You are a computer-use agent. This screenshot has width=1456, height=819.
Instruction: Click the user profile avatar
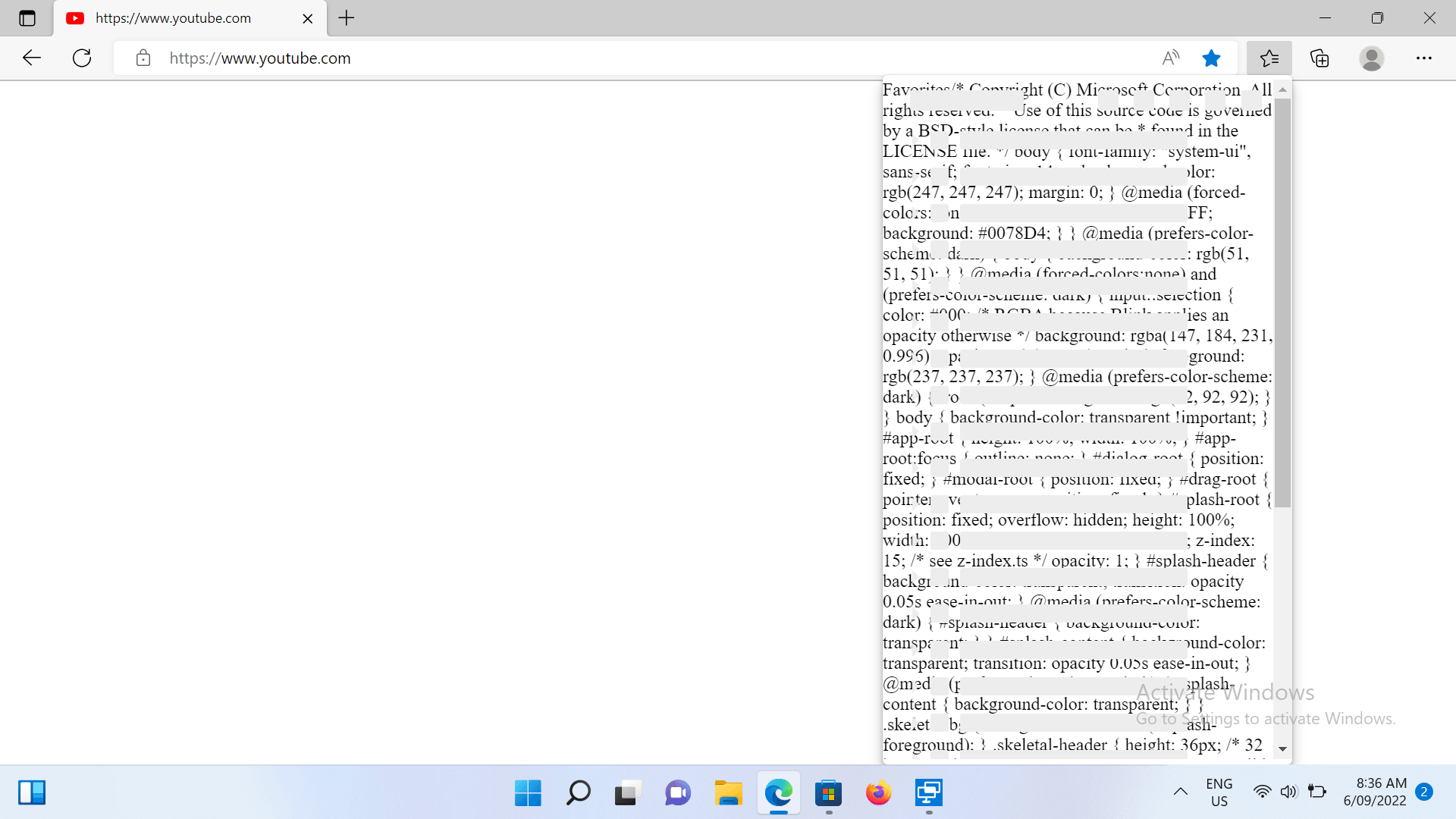[1371, 58]
